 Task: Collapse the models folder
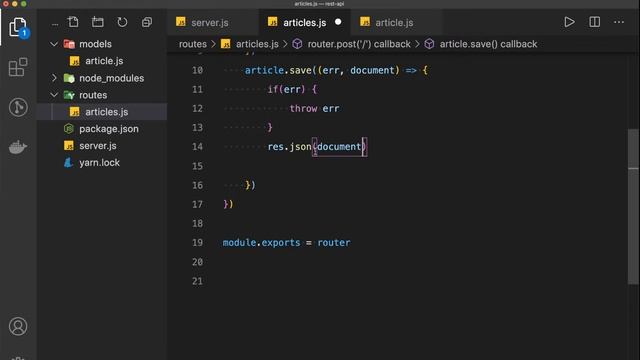tap(54, 44)
